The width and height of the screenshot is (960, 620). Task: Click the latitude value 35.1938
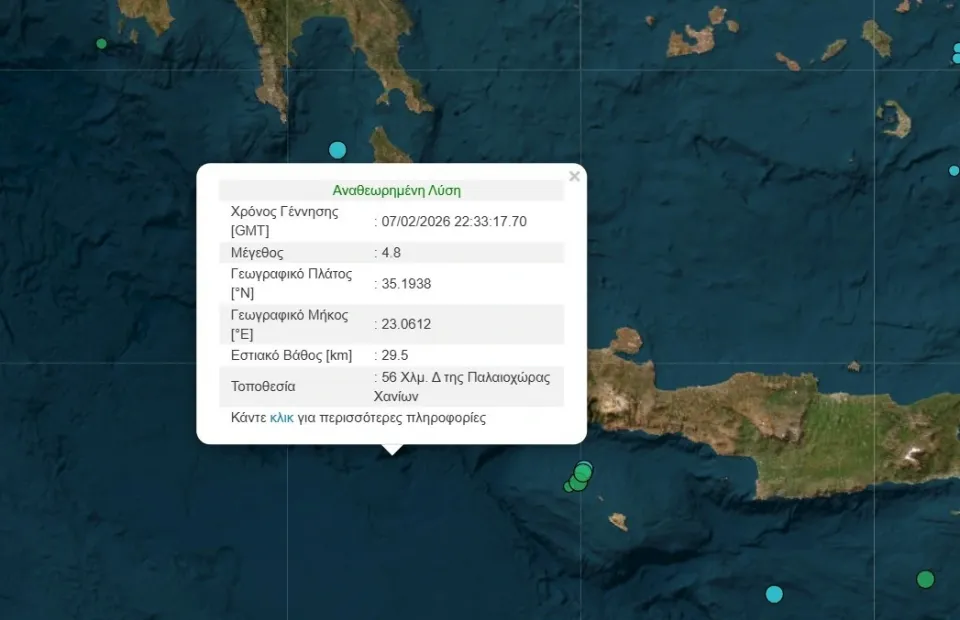pyautogui.click(x=406, y=284)
